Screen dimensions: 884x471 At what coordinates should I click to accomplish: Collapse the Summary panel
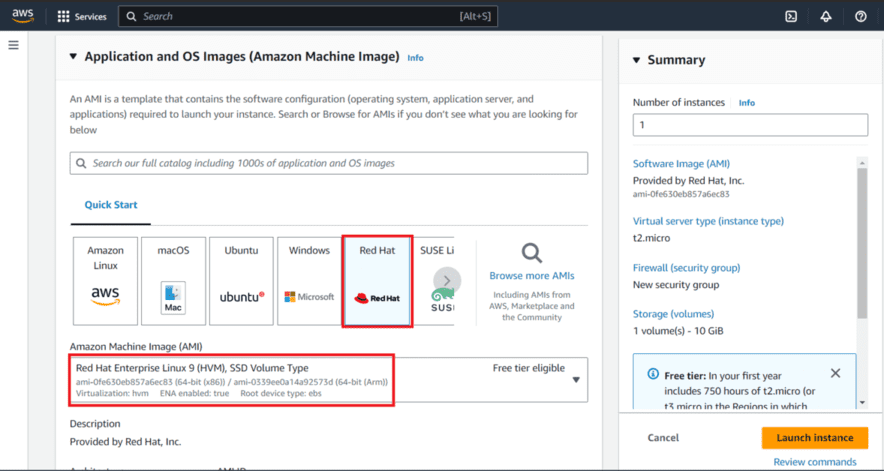pyautogui.click(x=637, y=60)
